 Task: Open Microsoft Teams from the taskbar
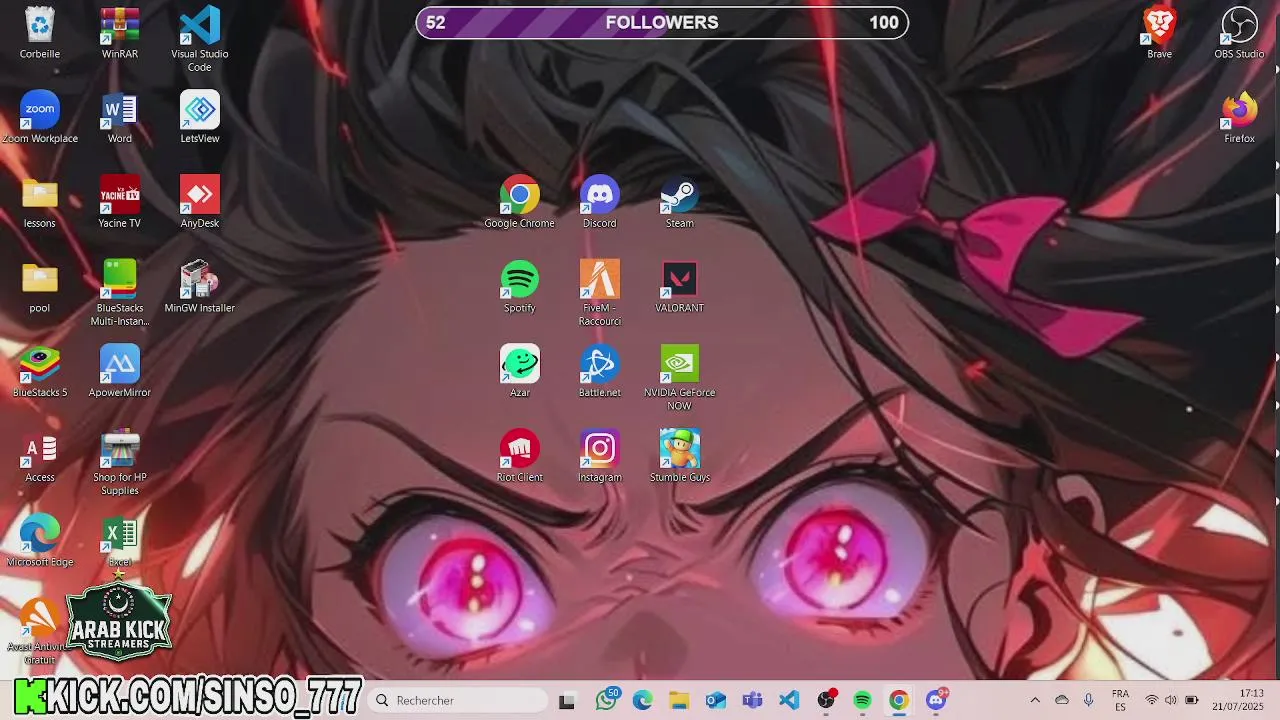[x=752, y=700]
